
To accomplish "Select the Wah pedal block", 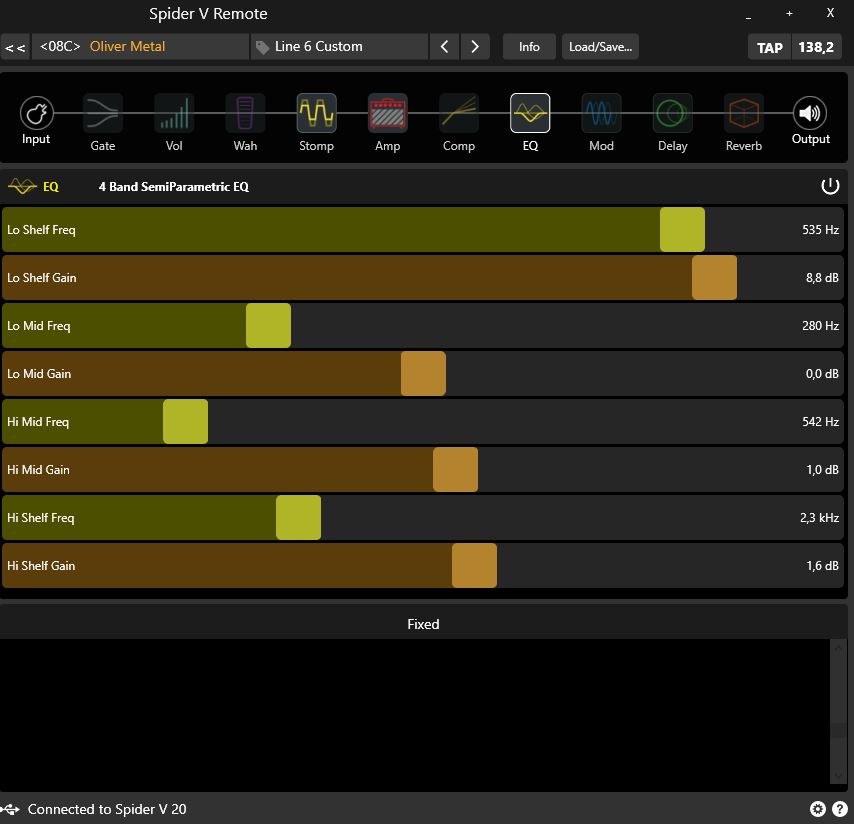I will click(x=245, y=113).
